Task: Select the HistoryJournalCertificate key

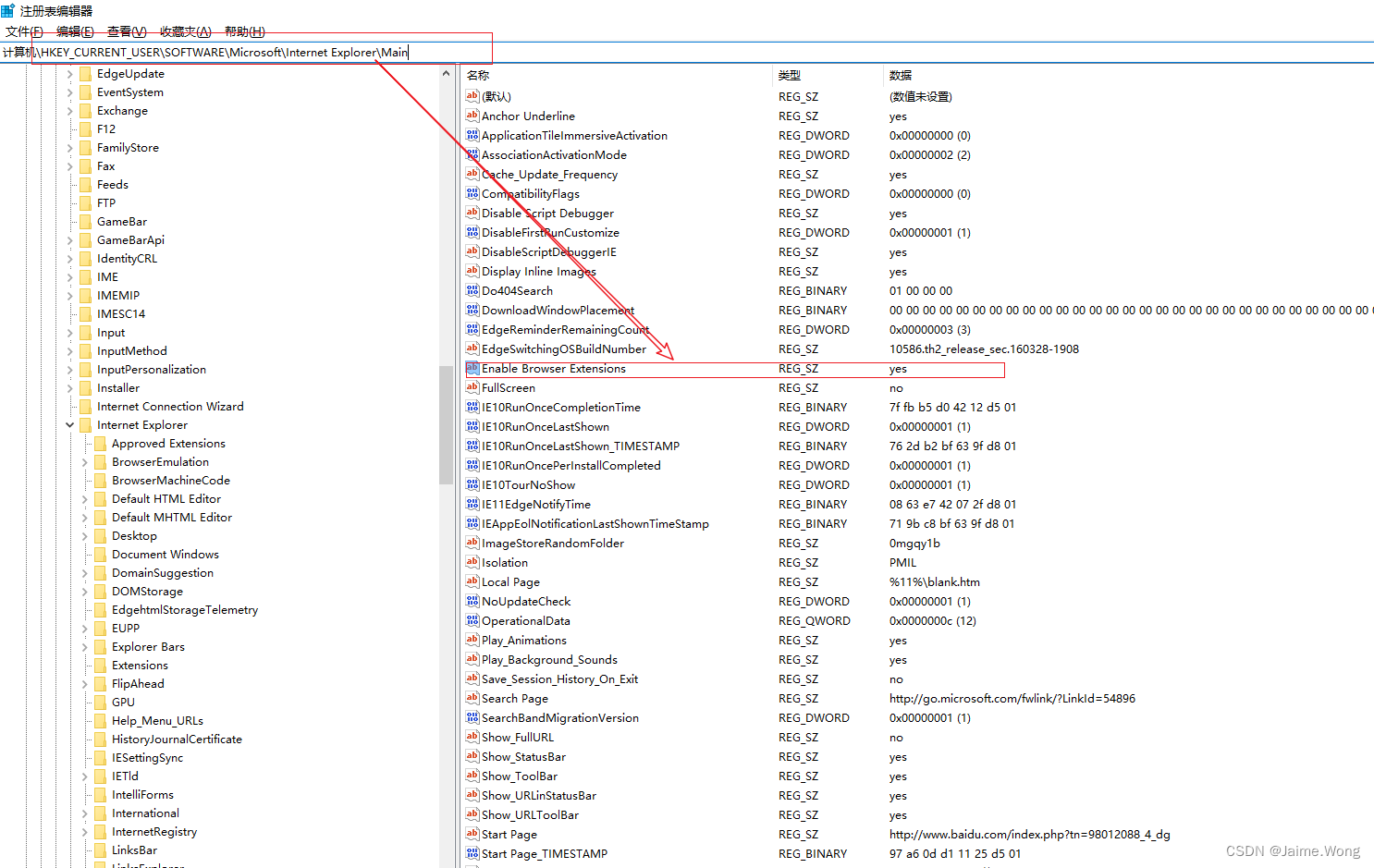Action: point(177,740)
